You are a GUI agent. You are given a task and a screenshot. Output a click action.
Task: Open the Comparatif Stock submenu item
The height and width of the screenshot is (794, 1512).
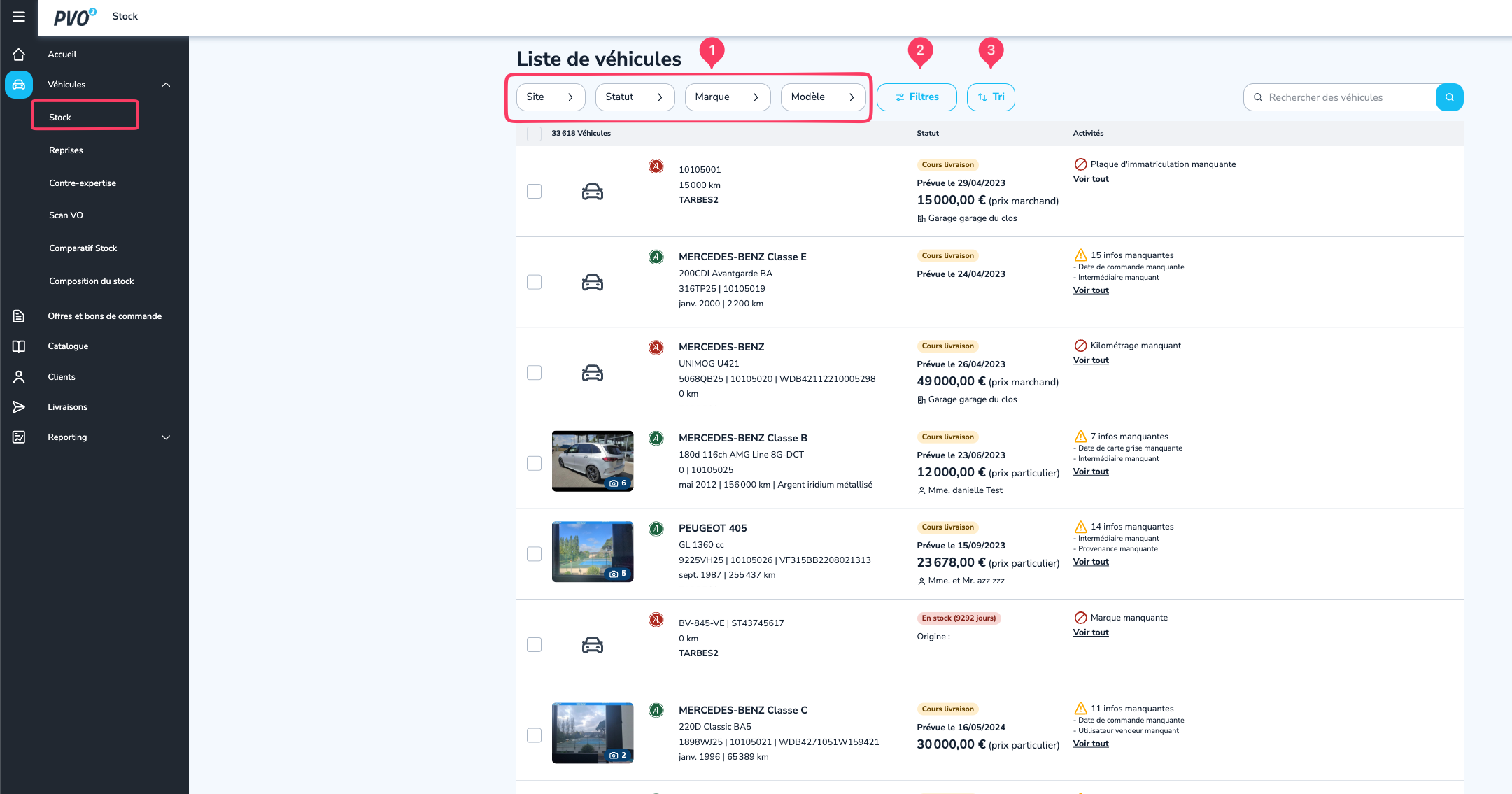pyautogui.click(x=83, y=248)
